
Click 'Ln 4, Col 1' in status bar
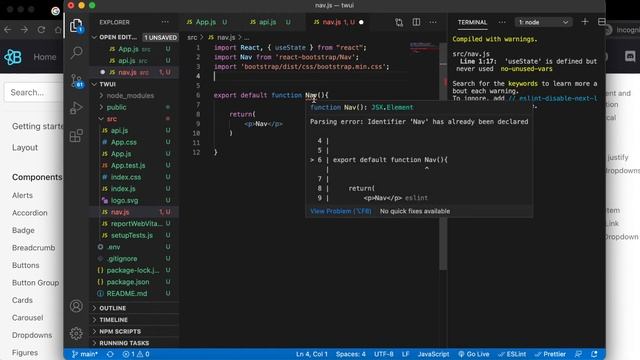click(311, 354)
